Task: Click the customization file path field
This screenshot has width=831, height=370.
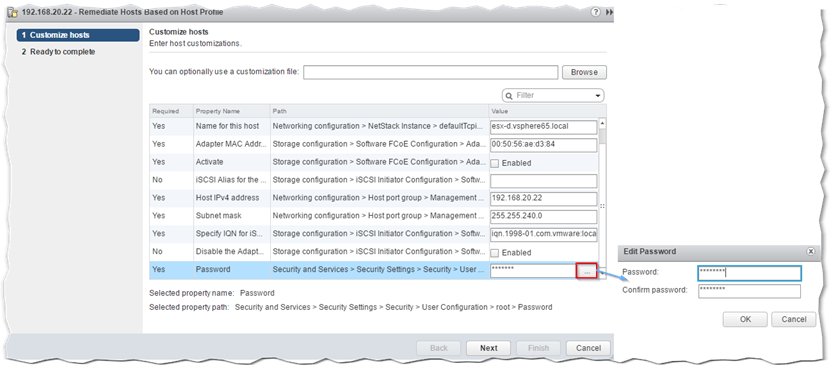Action: (431, 72)
